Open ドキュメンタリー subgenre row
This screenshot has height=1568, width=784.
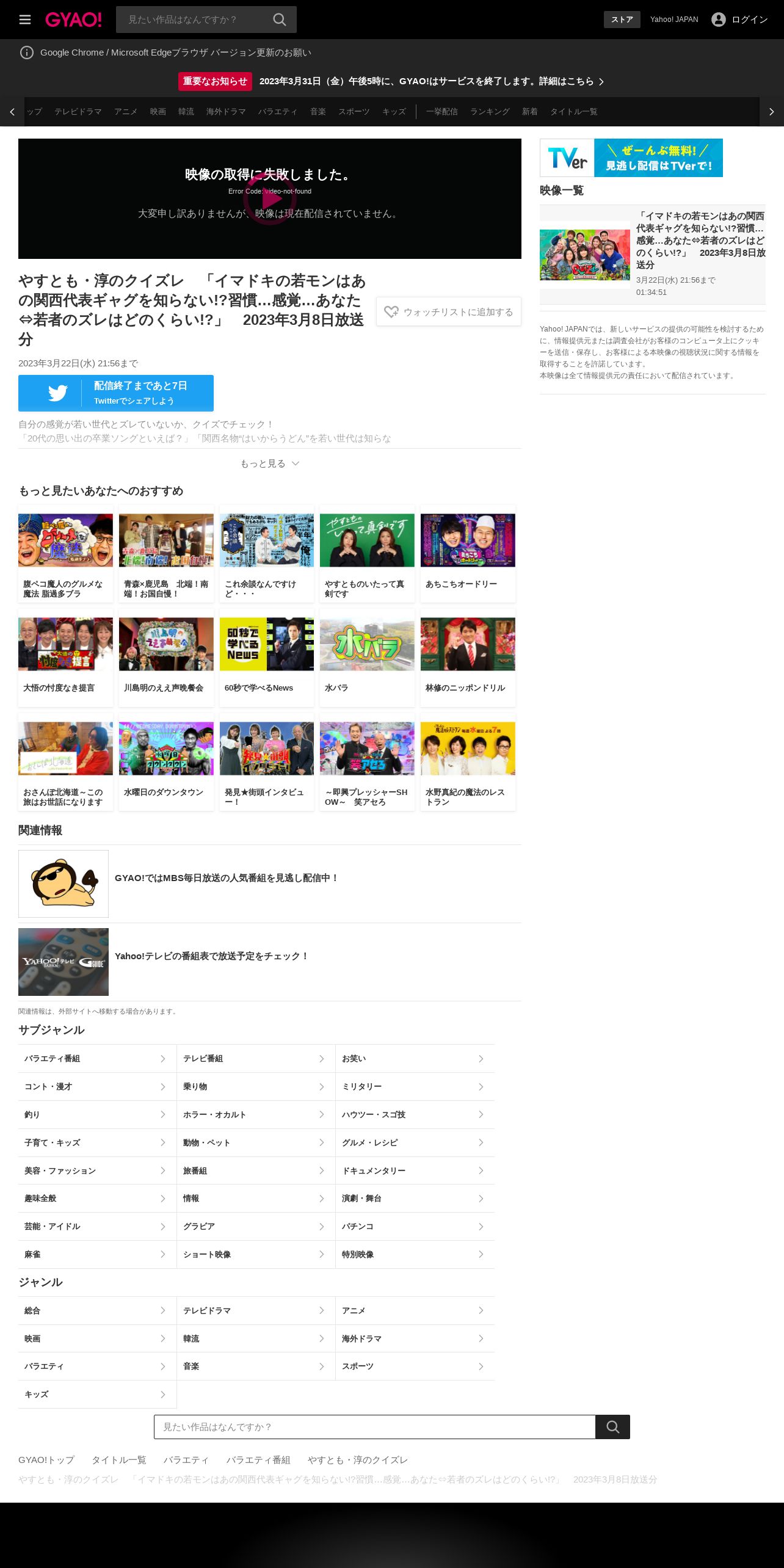click(415, 1171)
